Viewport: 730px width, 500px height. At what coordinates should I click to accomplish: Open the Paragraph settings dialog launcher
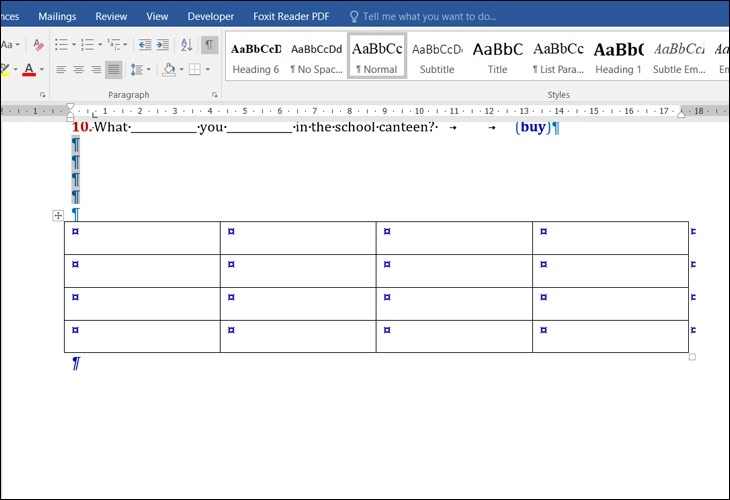pyautogui.click(x=215, y=95)
